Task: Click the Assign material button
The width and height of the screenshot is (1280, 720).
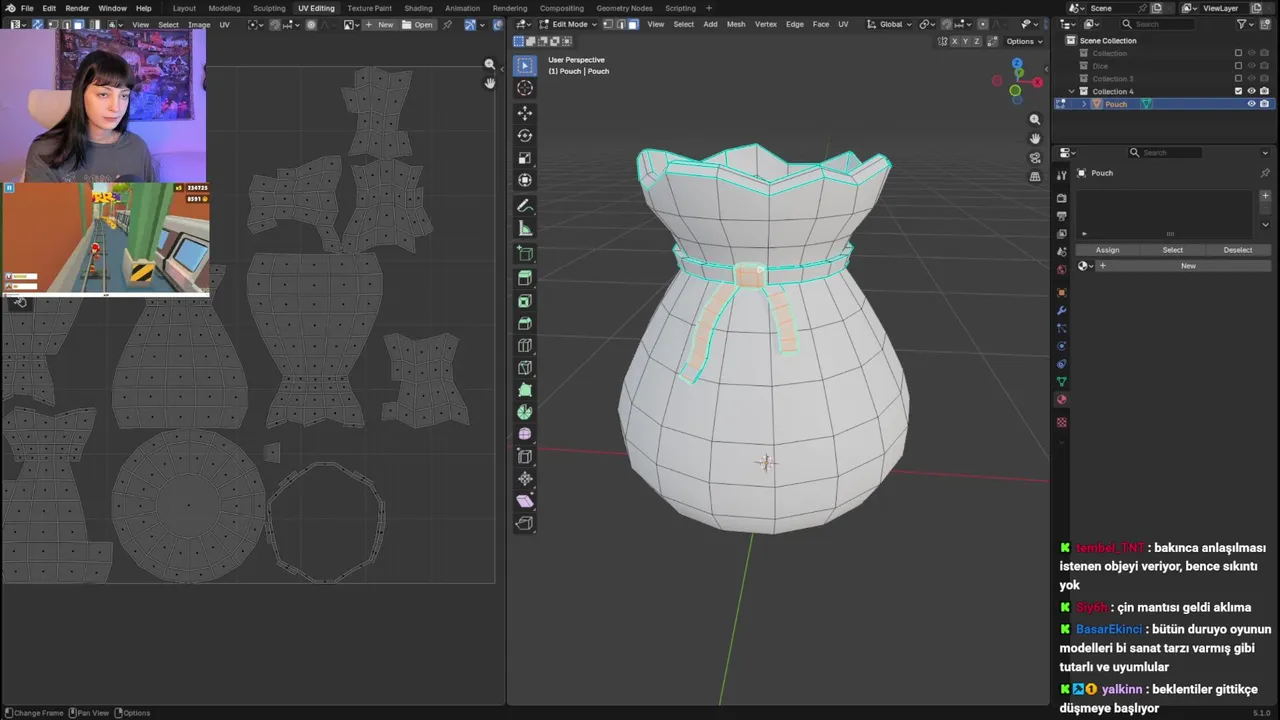Action: (1107, 250)
